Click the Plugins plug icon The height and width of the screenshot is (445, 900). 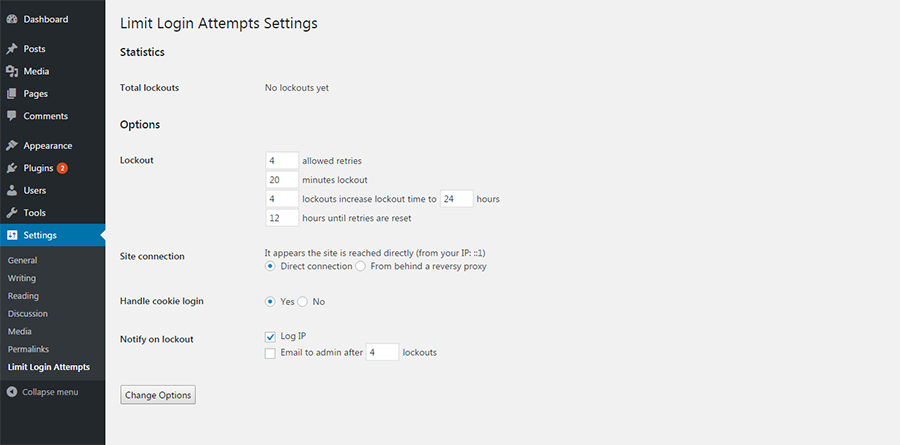click(11, 168)
